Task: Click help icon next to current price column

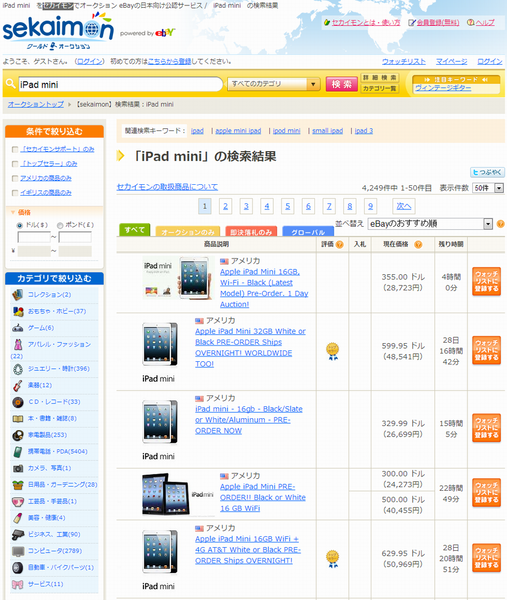Action: (418, 244)
